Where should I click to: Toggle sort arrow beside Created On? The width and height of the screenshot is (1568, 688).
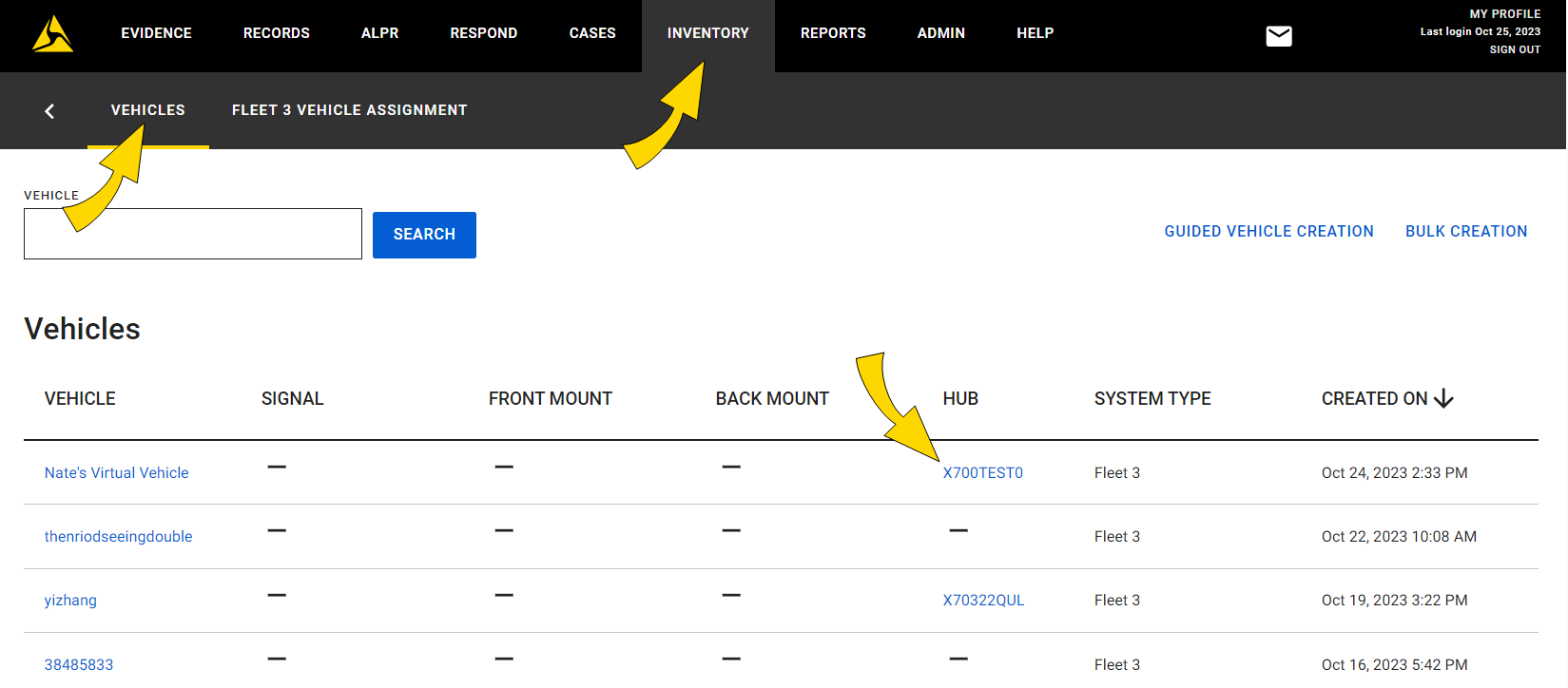(x=1443, y=399)
